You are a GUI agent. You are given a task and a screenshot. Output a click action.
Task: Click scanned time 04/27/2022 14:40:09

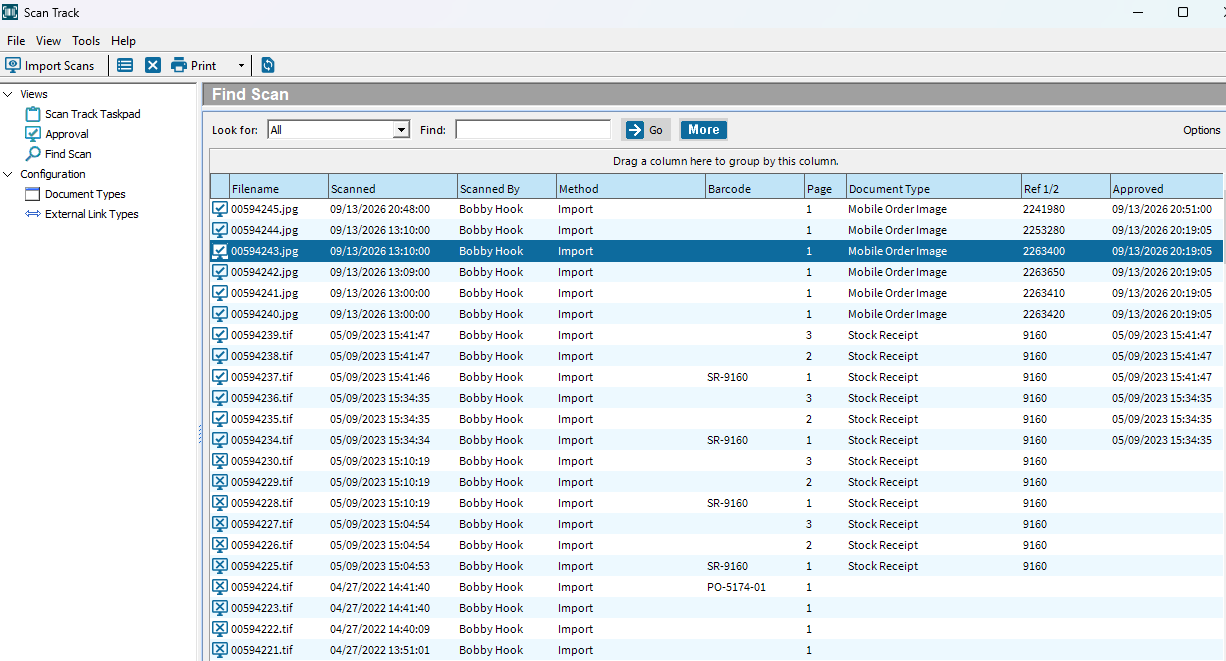(381, 629)
